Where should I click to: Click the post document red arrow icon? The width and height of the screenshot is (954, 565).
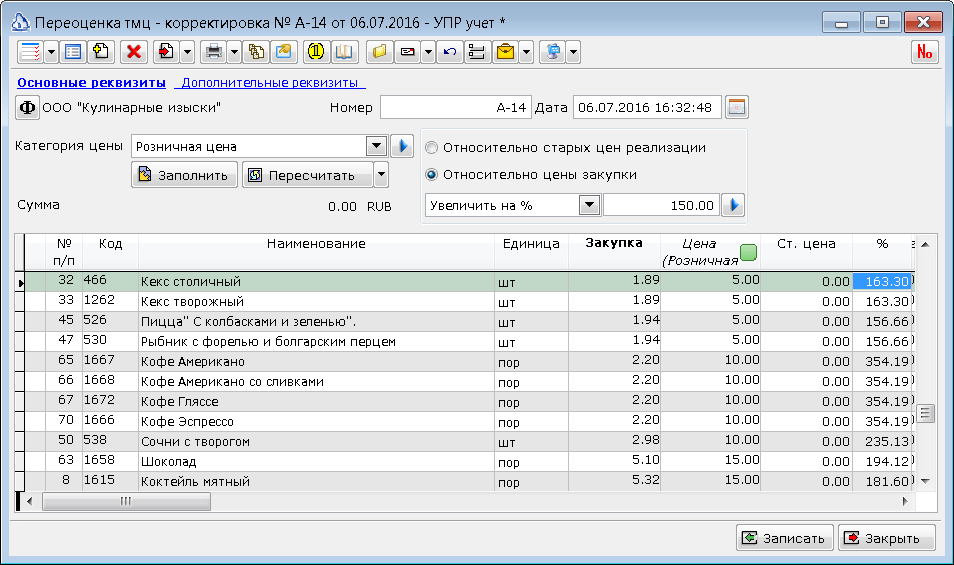(166, 52)
